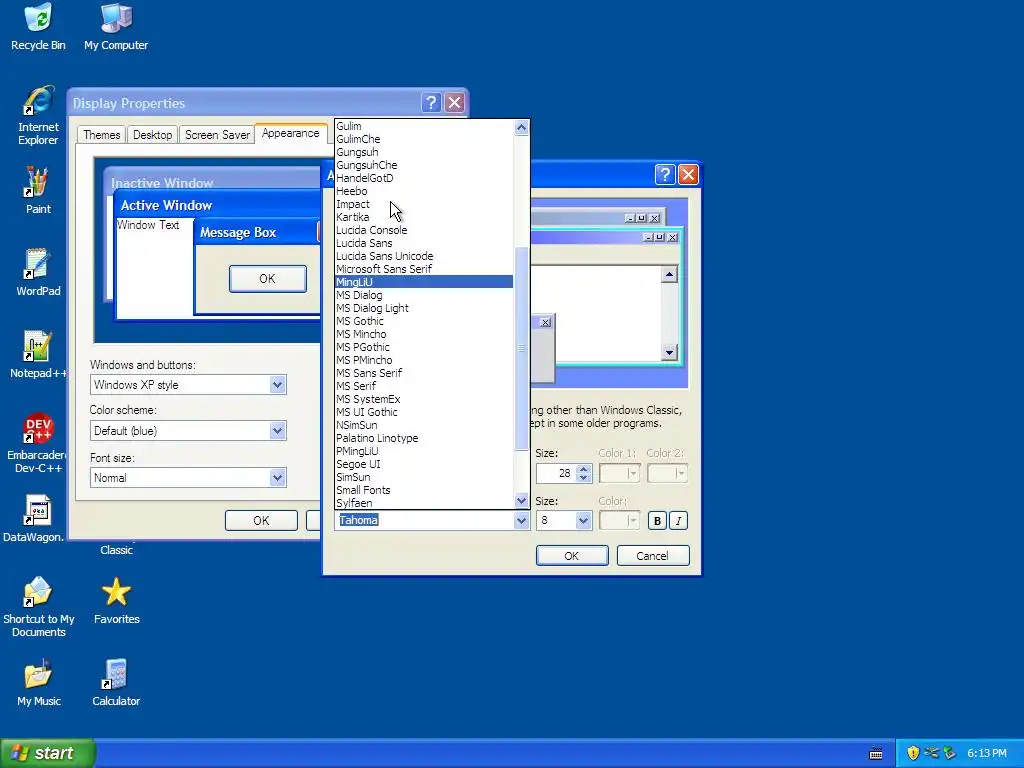Image resolution: width=1024 pixels, height=768 pixels.
Task: Choose Small Fonts entry
Action: [x=424, y=490]
